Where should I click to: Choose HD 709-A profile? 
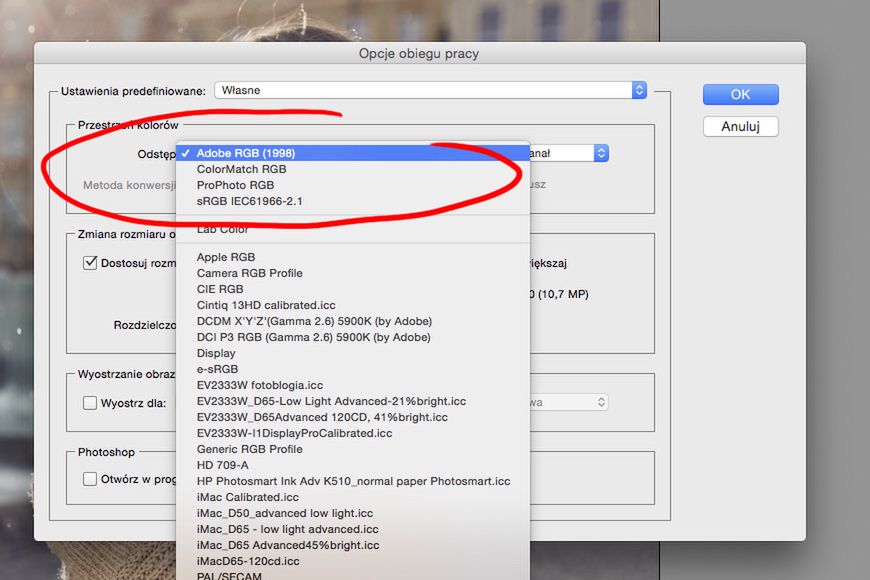click(353, 465)
